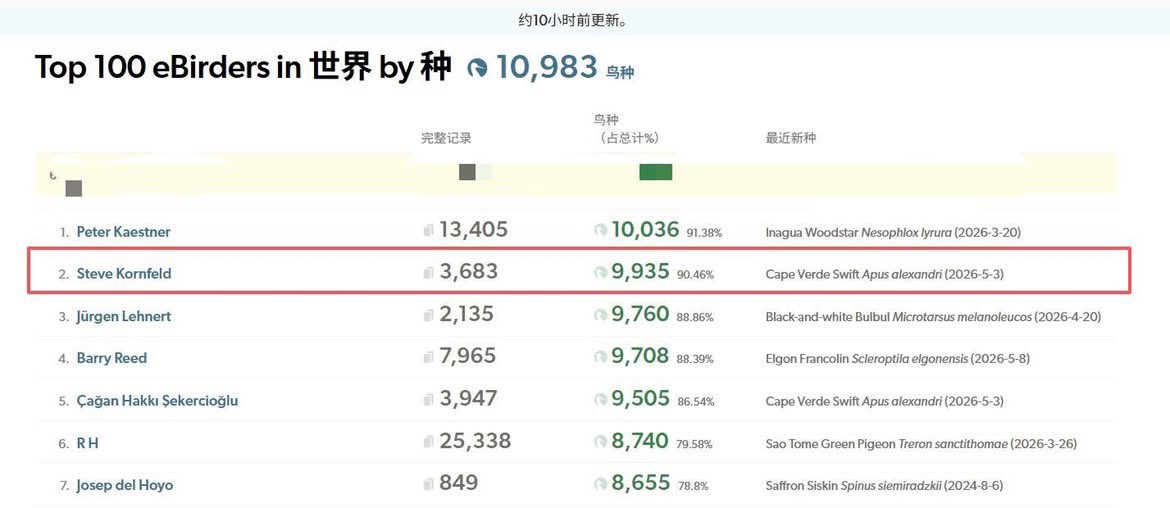
Task: Click Peter Kaestner's checklist count 13,405
Action: 474,231
